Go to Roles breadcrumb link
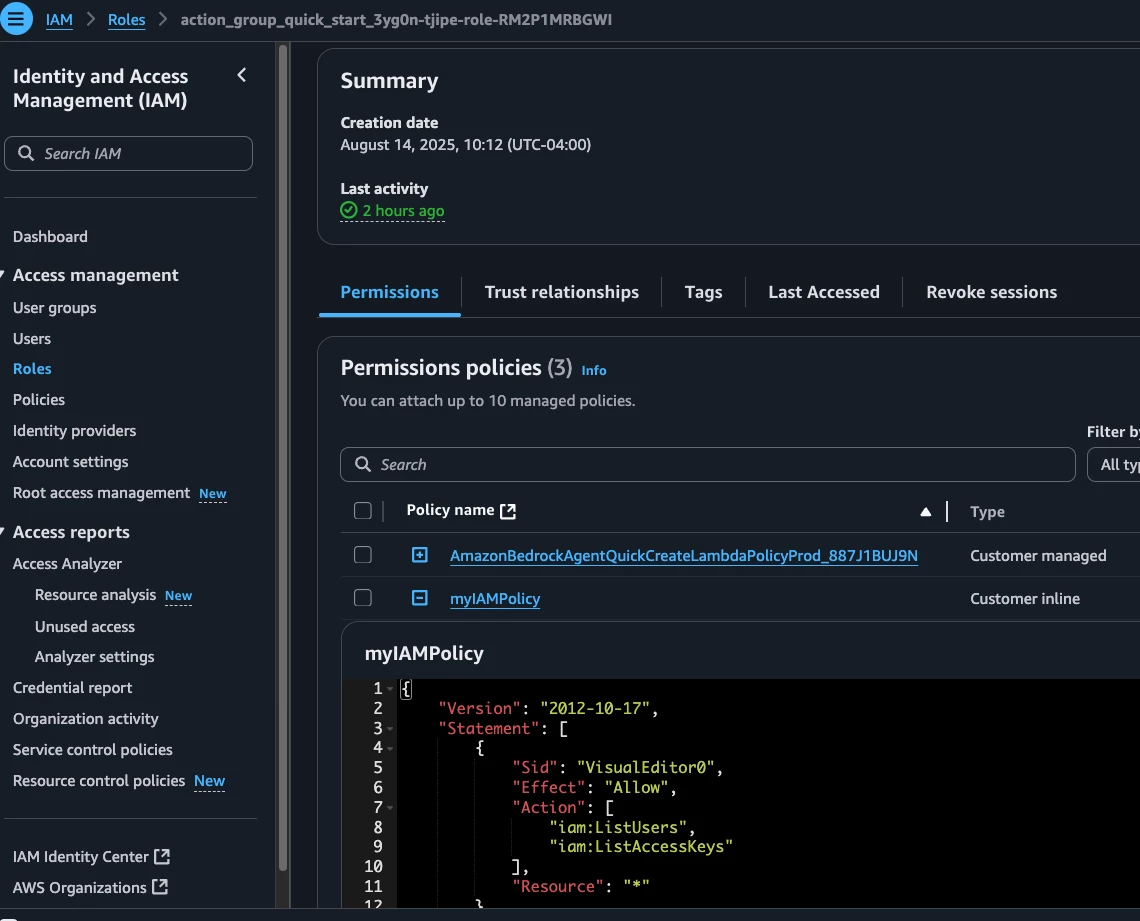 click(x=127, y=20)
